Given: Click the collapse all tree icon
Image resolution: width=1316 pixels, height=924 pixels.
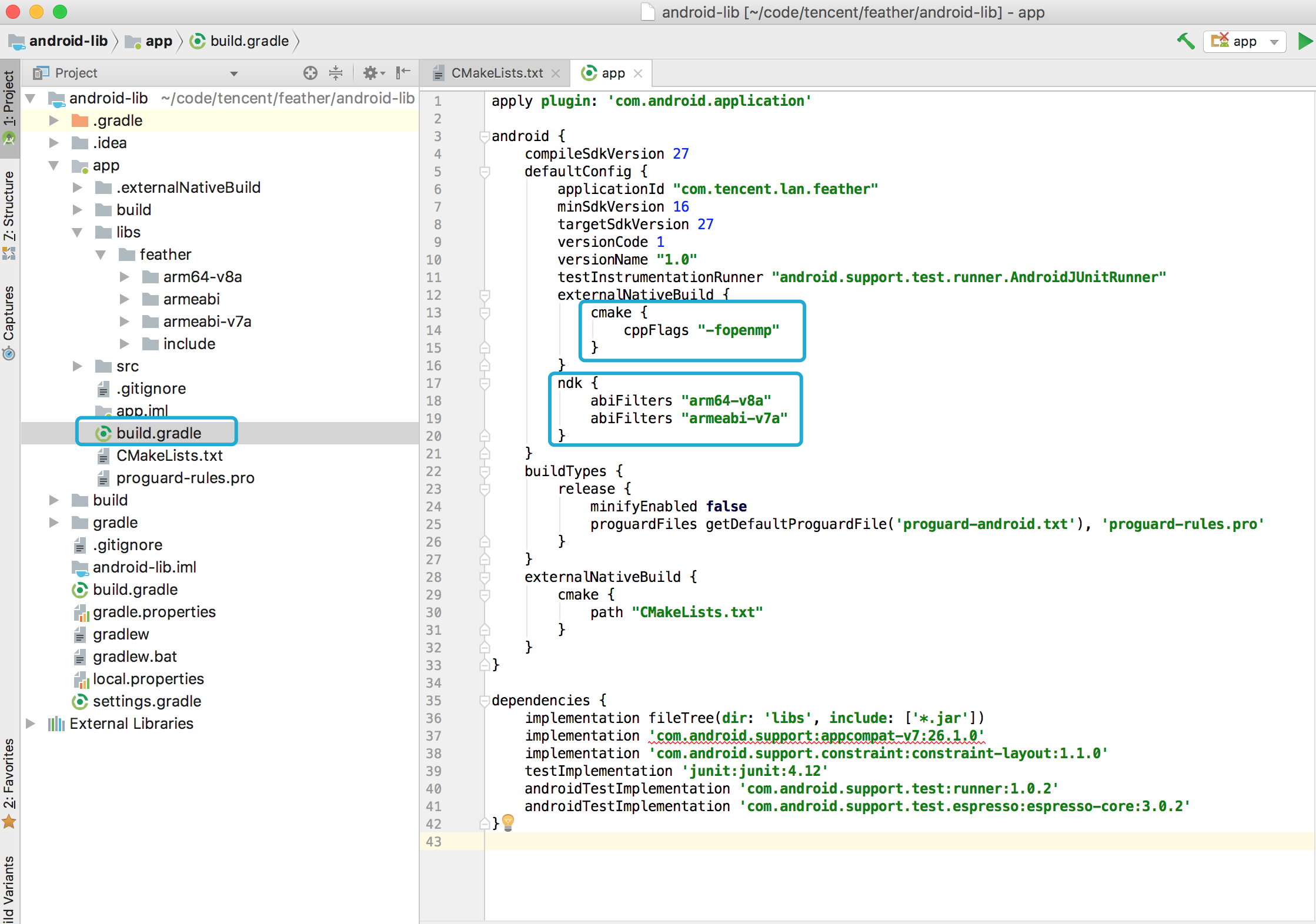Looking at the screenshot, I should point(336,73).
